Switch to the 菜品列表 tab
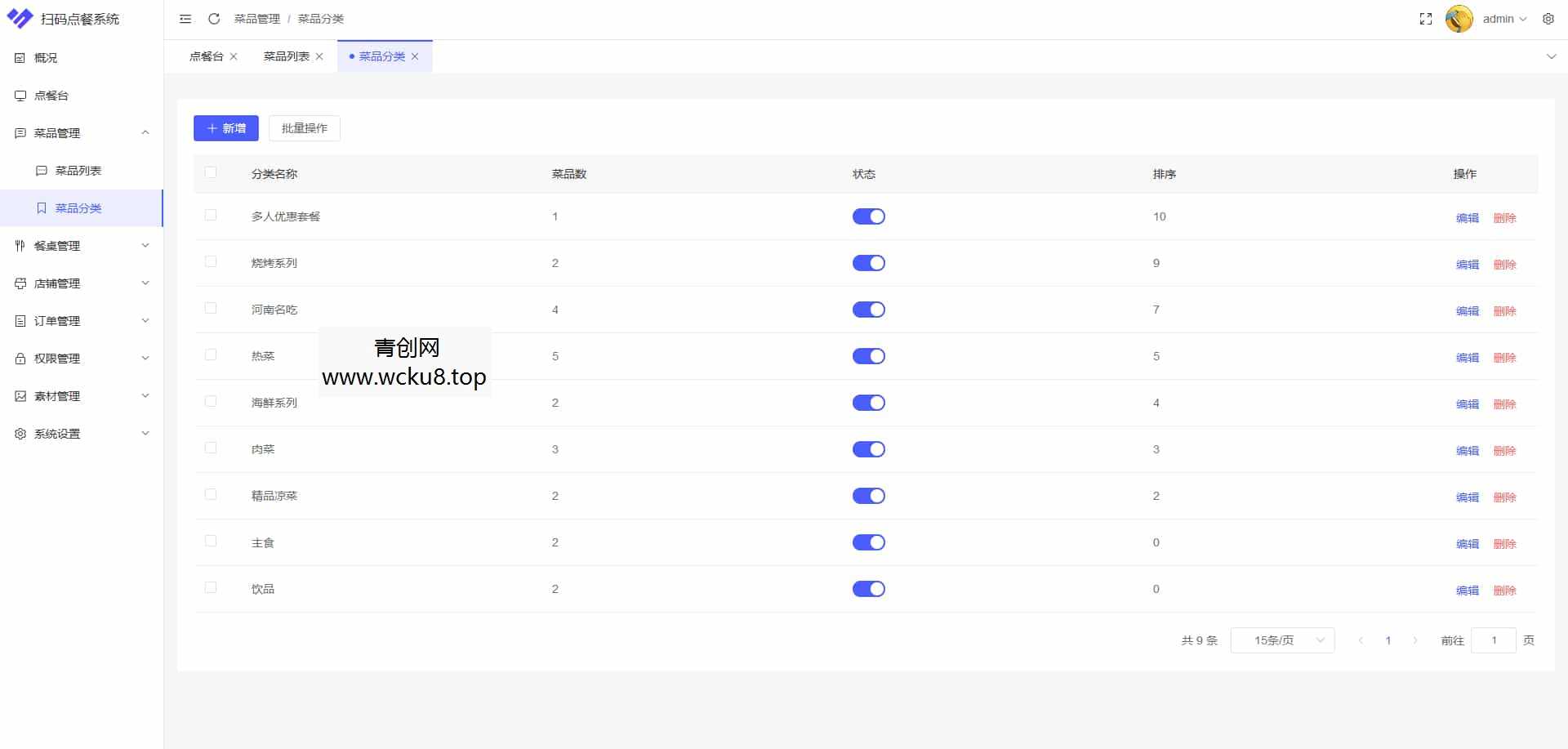This screenshot has width=1568, height=749. (286, 56)
